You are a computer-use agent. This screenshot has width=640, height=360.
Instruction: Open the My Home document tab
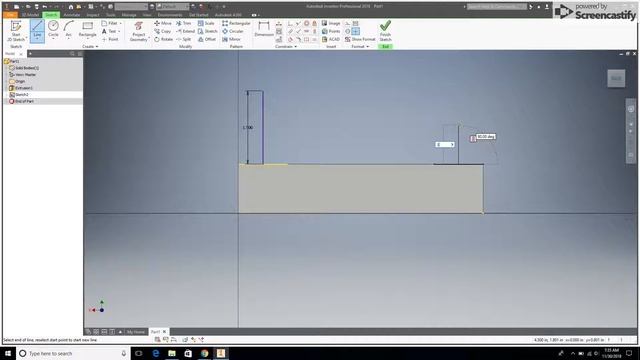pos(135,332)
